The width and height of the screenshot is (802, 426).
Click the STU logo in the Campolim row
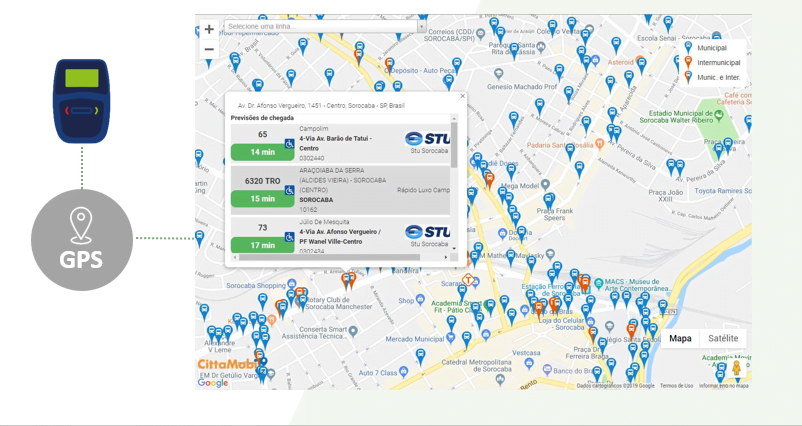click(x=427, y=139)
